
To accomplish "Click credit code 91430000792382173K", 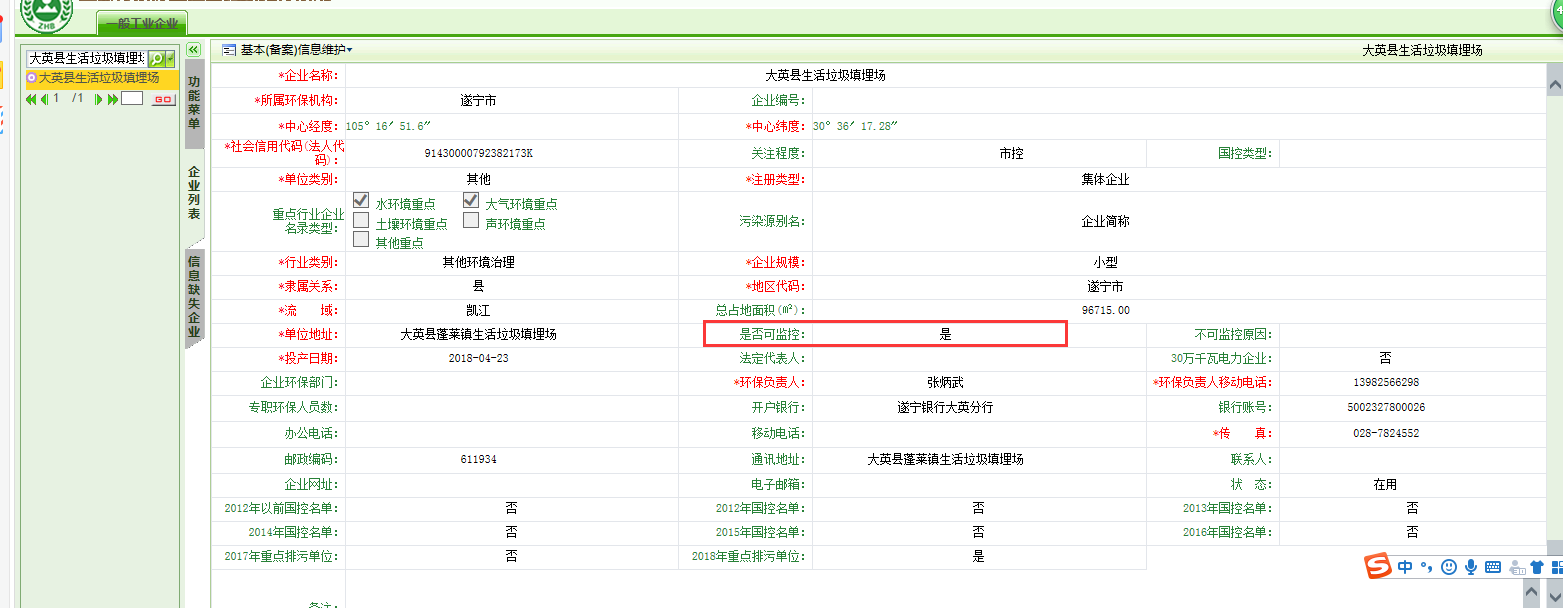I will [x=478, y=153].
